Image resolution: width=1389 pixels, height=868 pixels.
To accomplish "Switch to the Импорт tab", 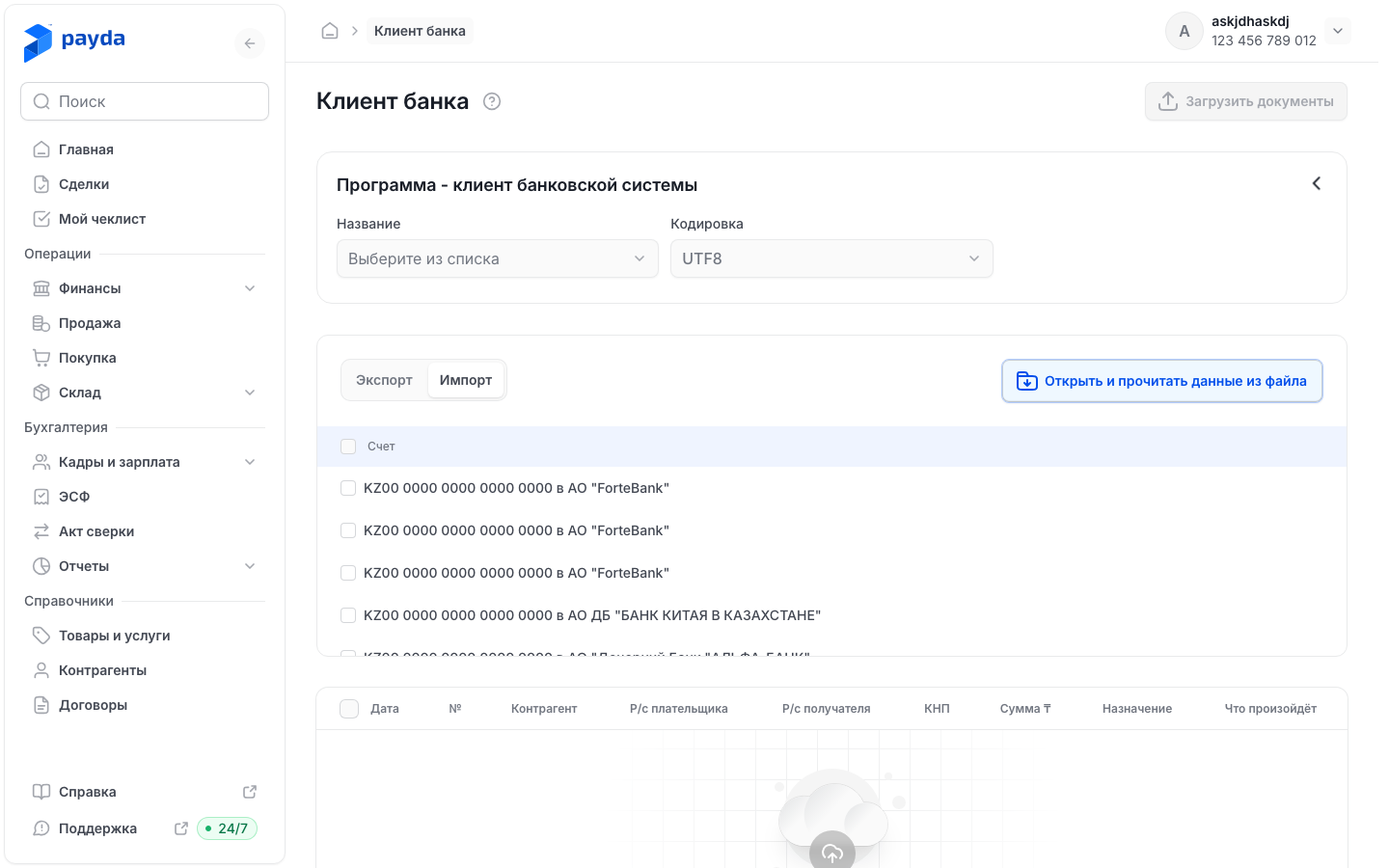I will point(466,380).
